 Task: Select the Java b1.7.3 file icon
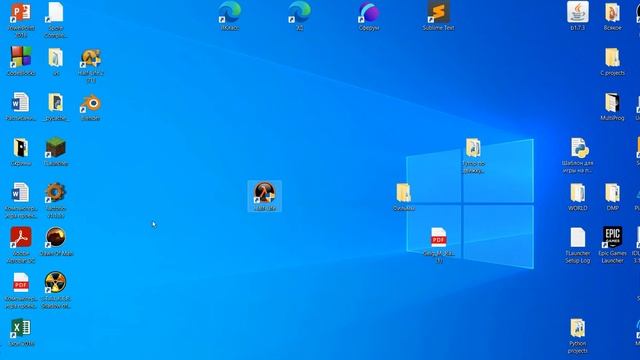coord(578,16)
